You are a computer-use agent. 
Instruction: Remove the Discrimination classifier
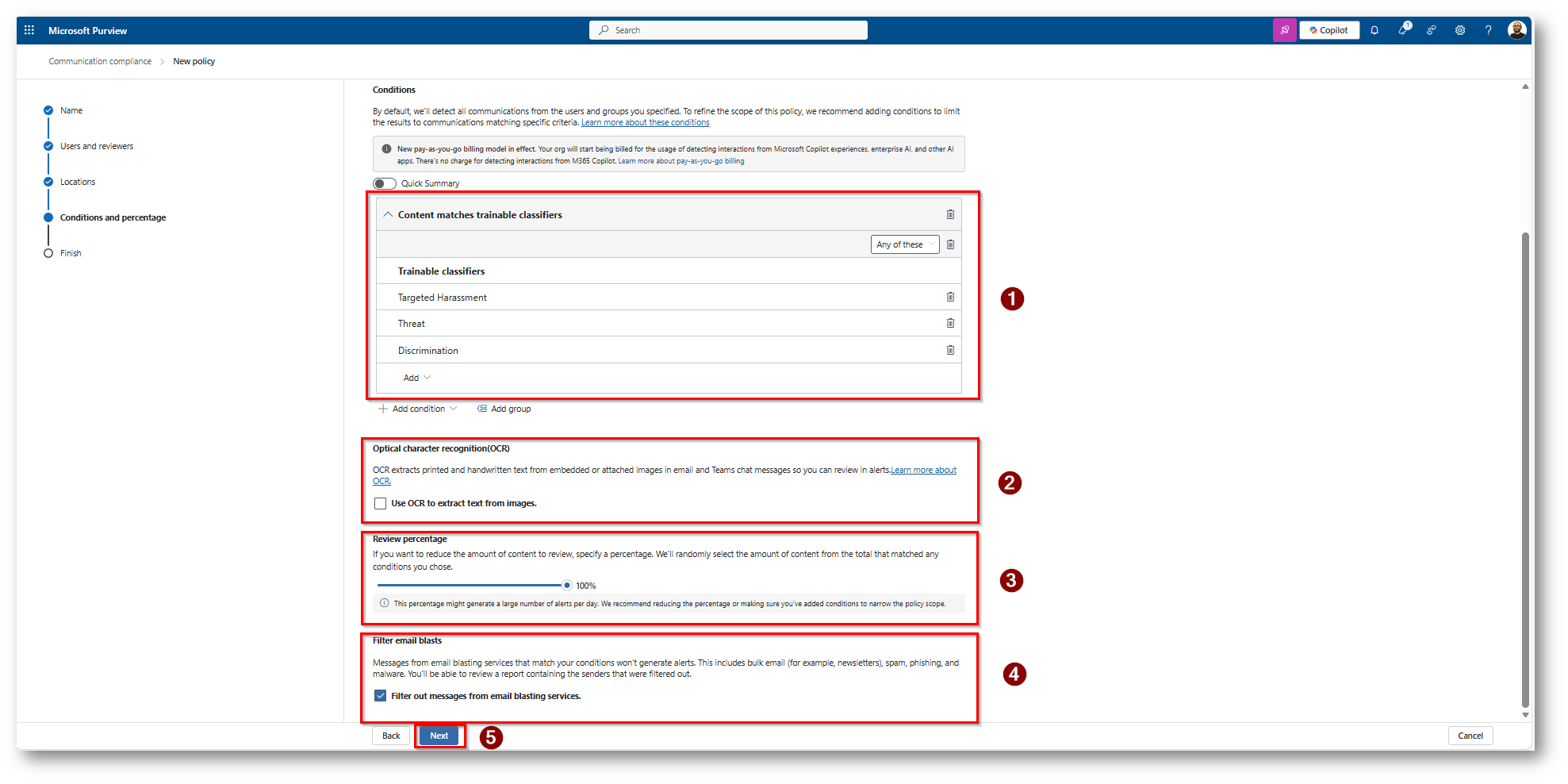[950, 350]
